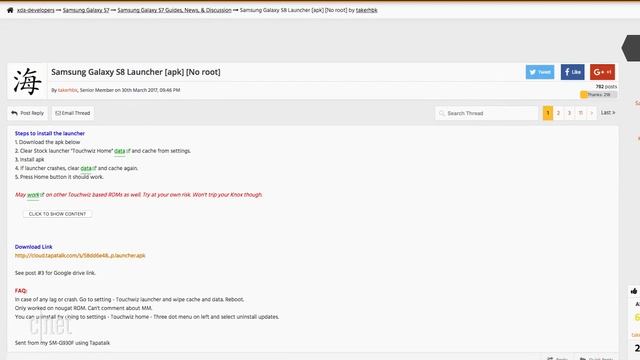This screenshot has width=640, height=360.
Task: Go to page 11 of thread
Action: [580, 113]
